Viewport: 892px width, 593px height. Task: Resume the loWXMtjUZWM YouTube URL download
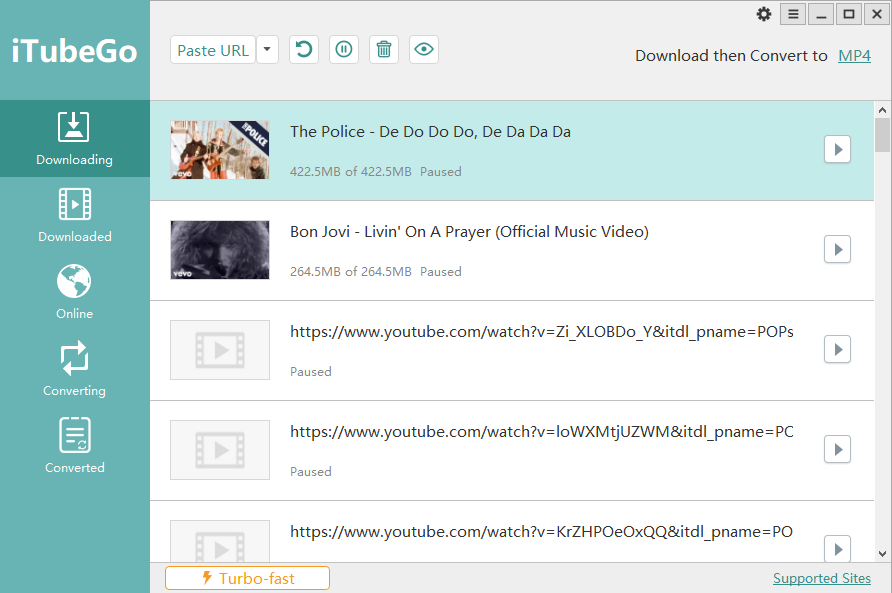[837, 450]
